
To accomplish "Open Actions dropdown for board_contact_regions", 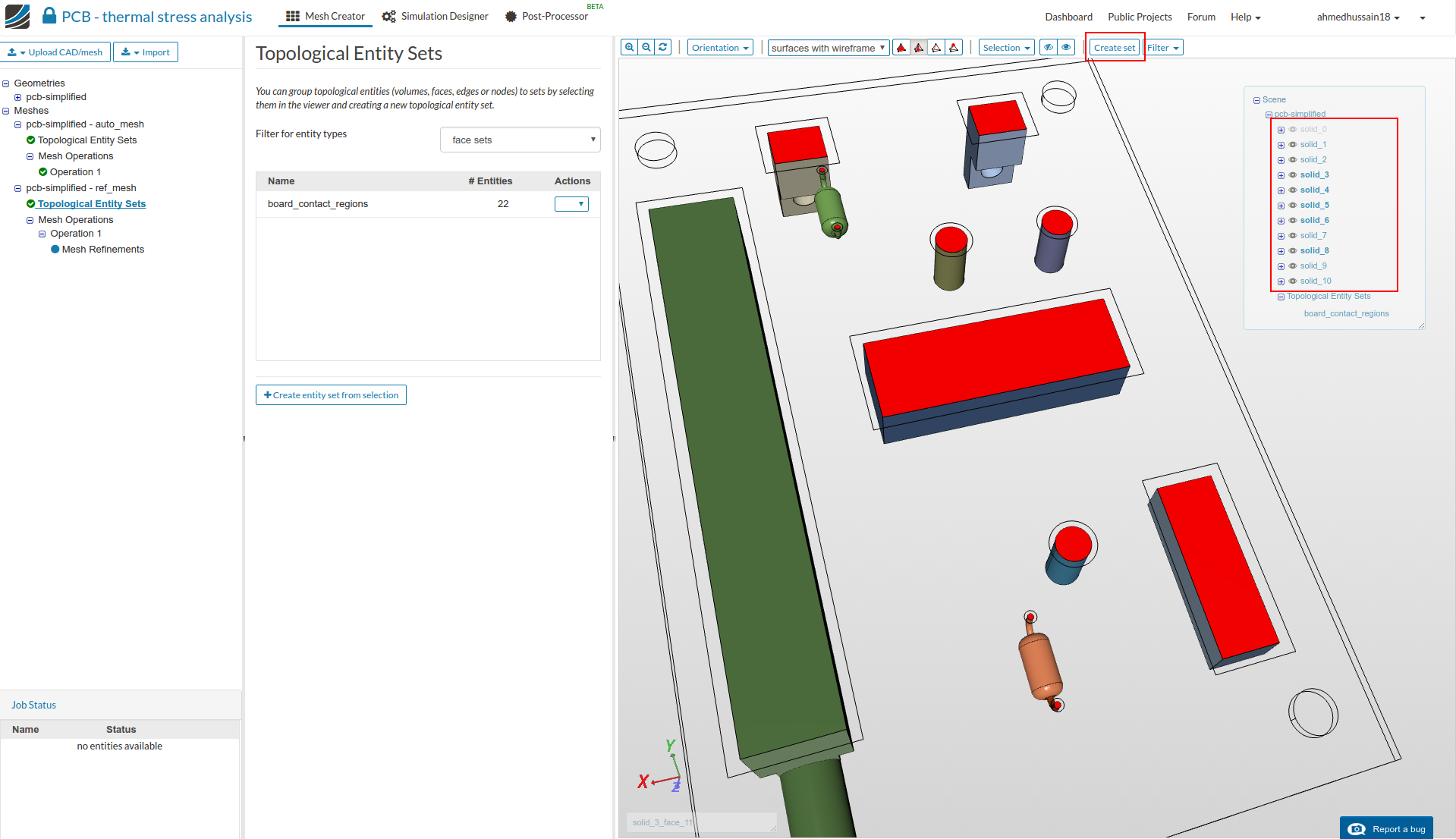I will click(571, 204).
